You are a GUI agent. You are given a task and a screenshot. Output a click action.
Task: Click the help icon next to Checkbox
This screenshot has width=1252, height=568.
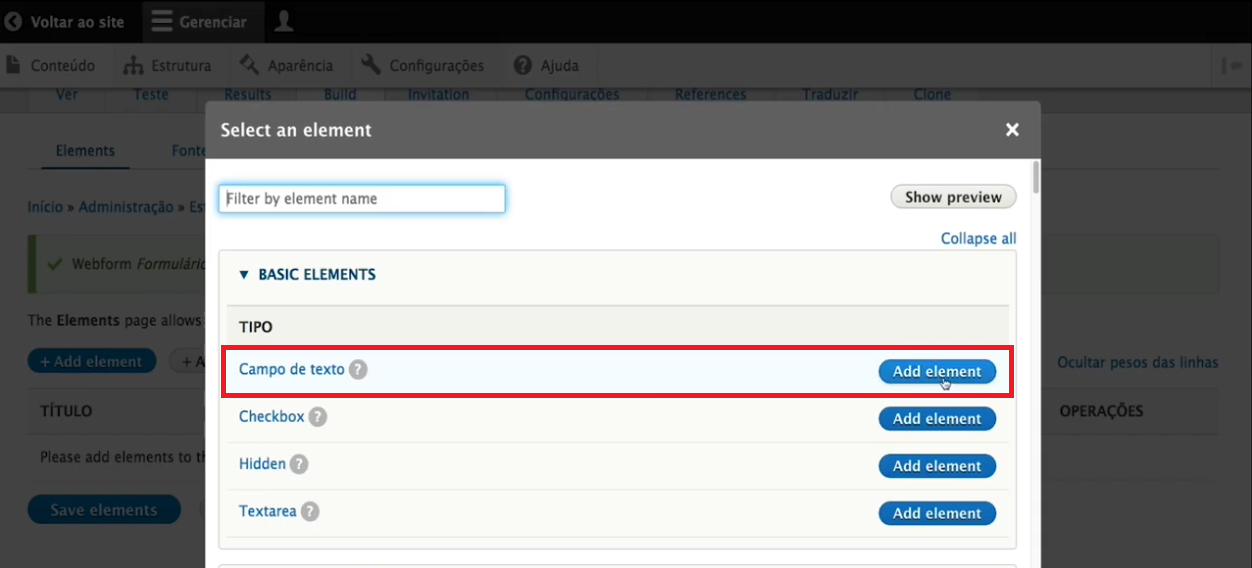click(318, 417)
